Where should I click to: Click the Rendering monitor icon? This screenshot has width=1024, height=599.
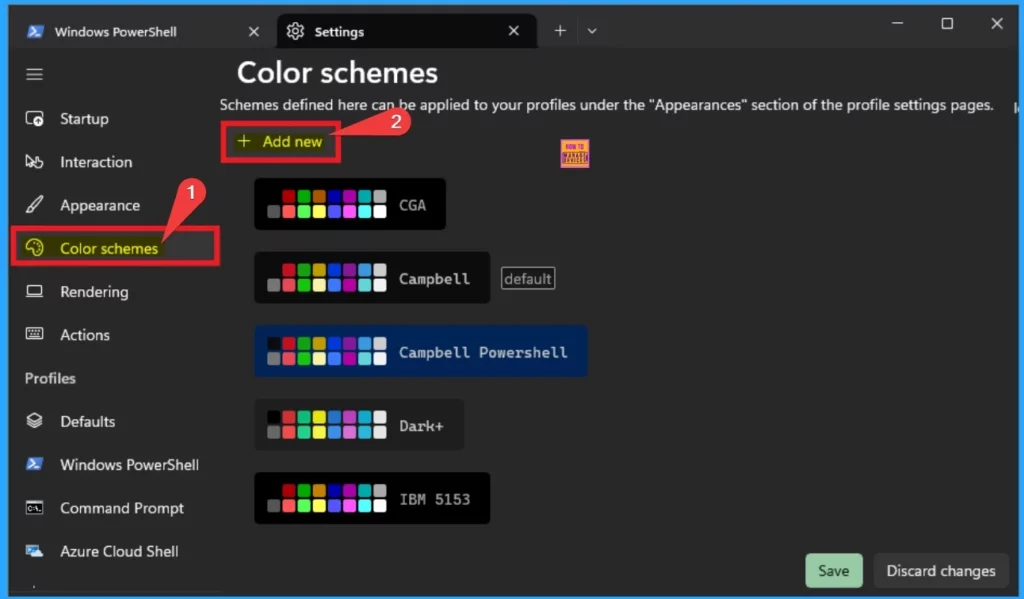pyautogui.click(x=34, y=291)
